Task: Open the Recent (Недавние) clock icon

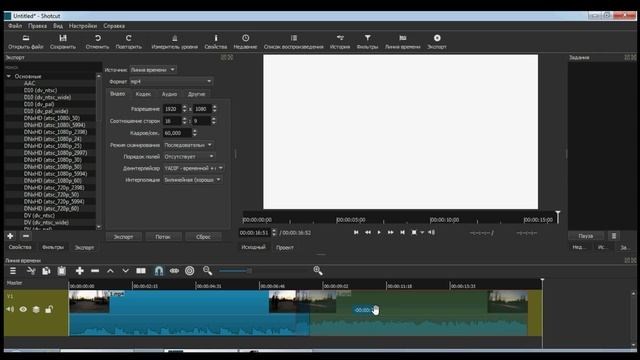Action: coord(245,38)
